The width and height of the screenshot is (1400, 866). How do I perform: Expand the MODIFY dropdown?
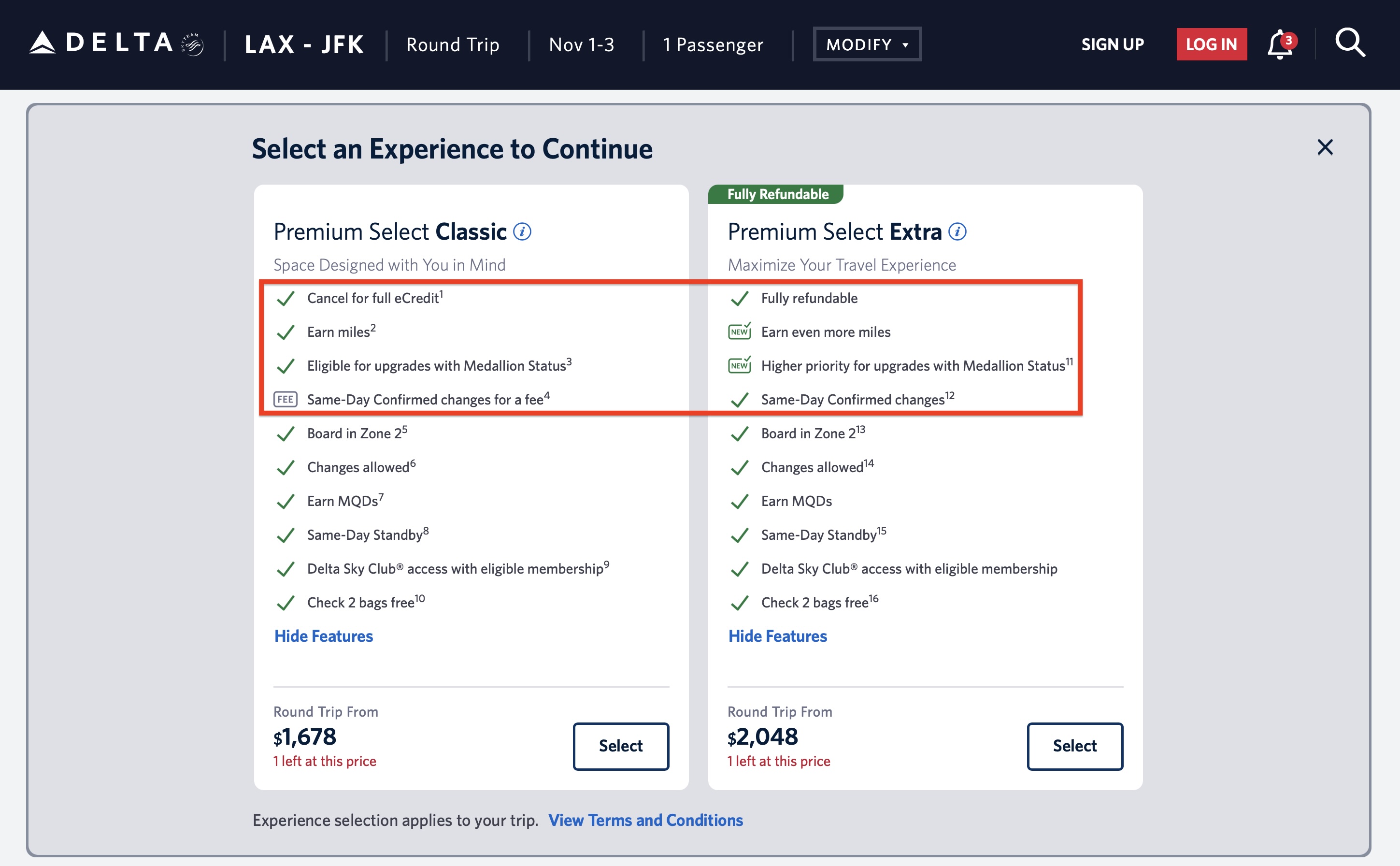(x=867, y=44)
